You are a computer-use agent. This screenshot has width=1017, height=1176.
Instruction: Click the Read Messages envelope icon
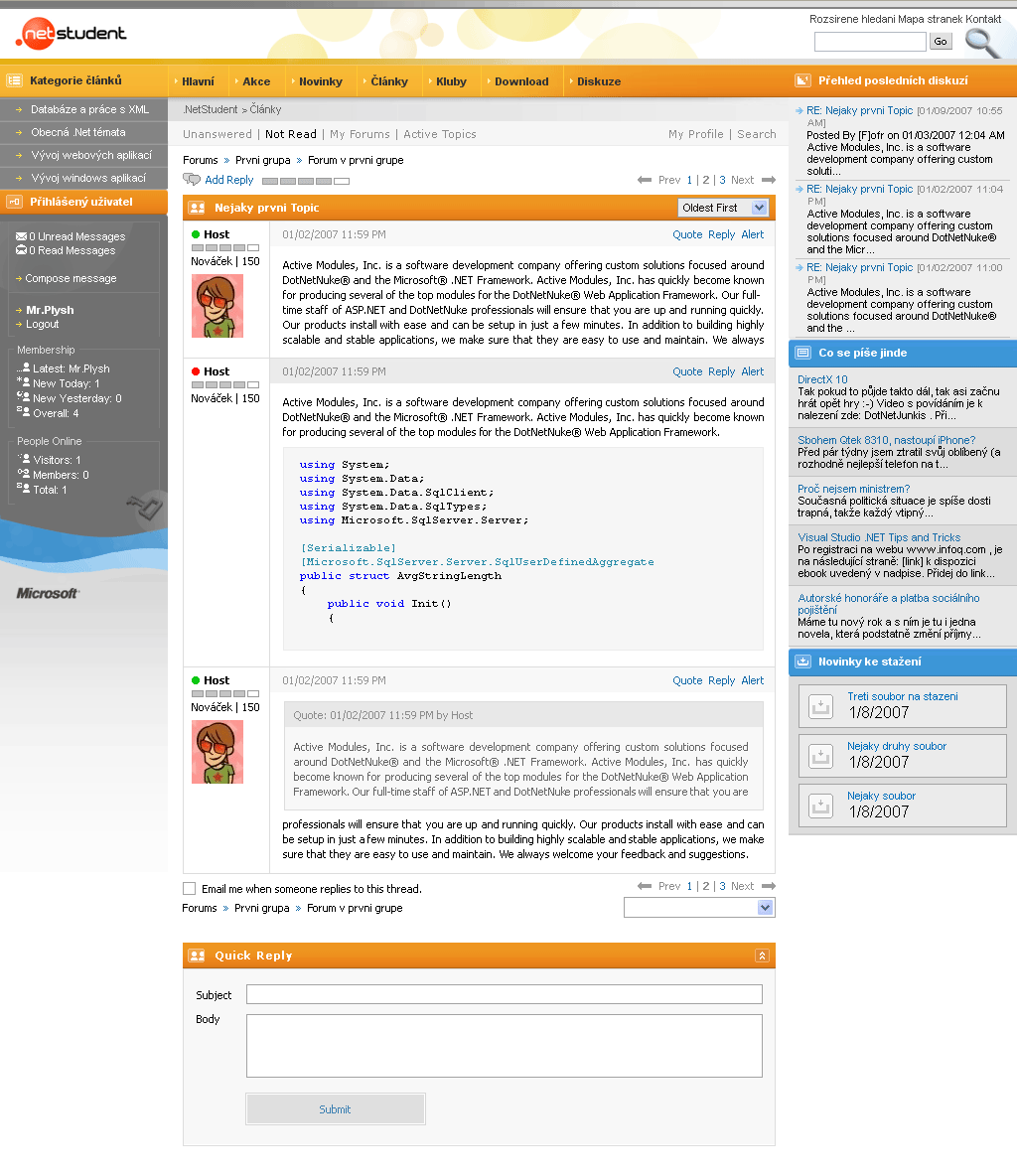(21, 250)
